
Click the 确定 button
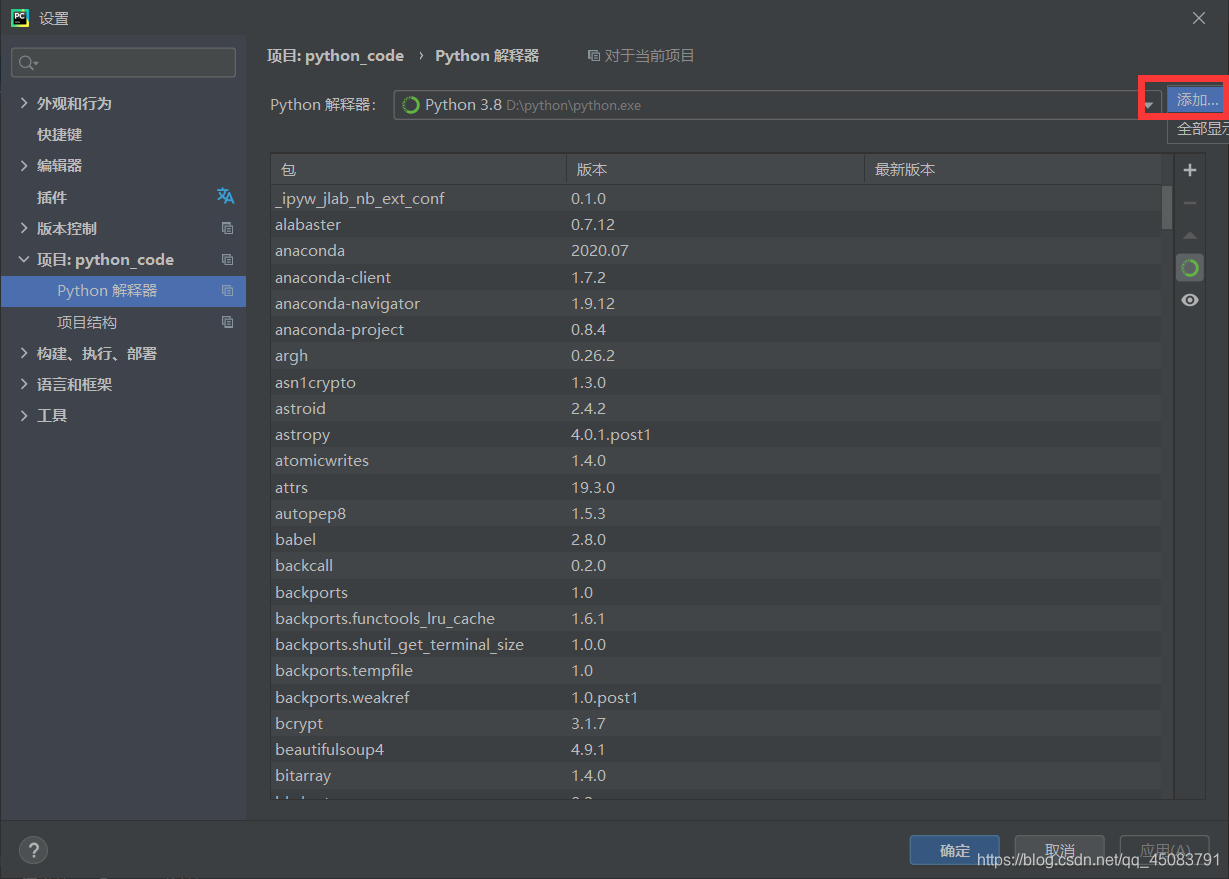(x=955, y=850)
